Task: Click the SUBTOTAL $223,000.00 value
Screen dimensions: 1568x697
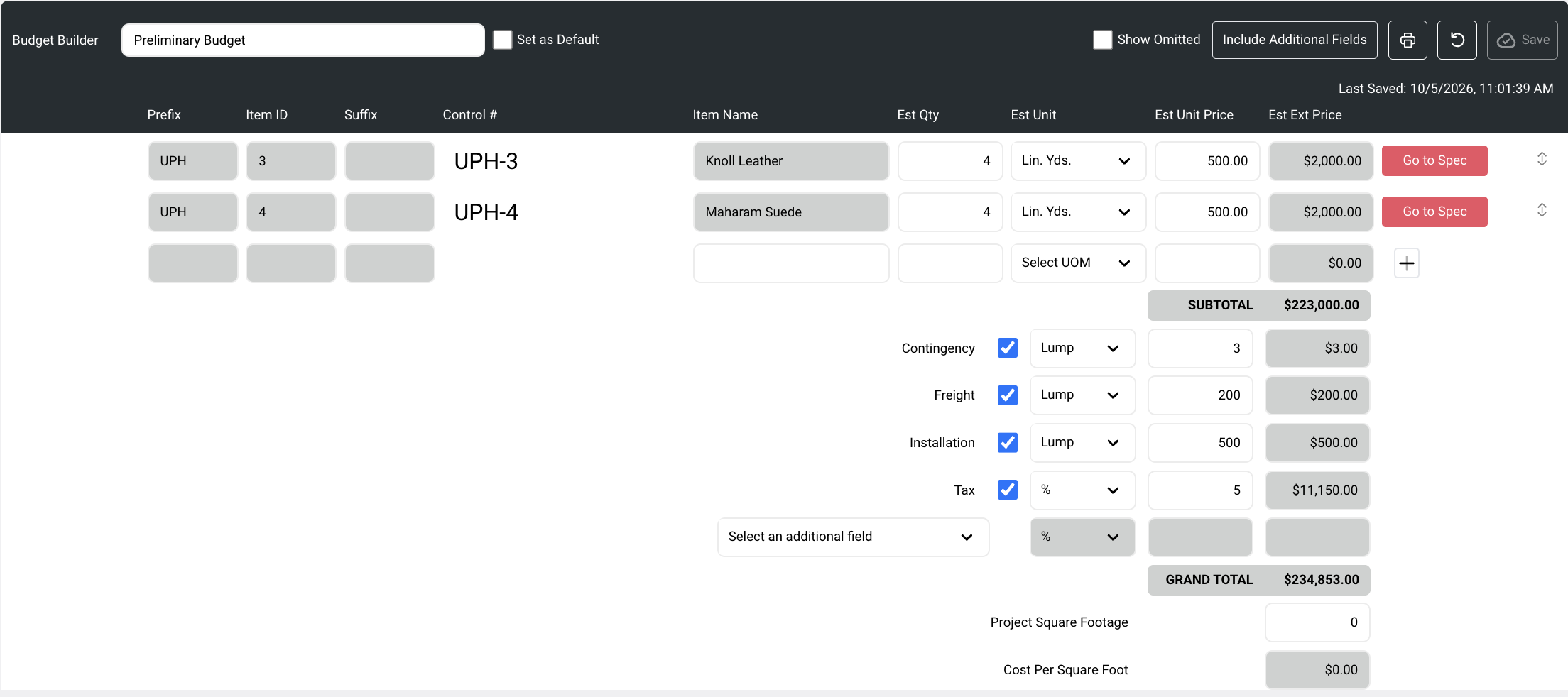Action: click(x=1321, y=305)
